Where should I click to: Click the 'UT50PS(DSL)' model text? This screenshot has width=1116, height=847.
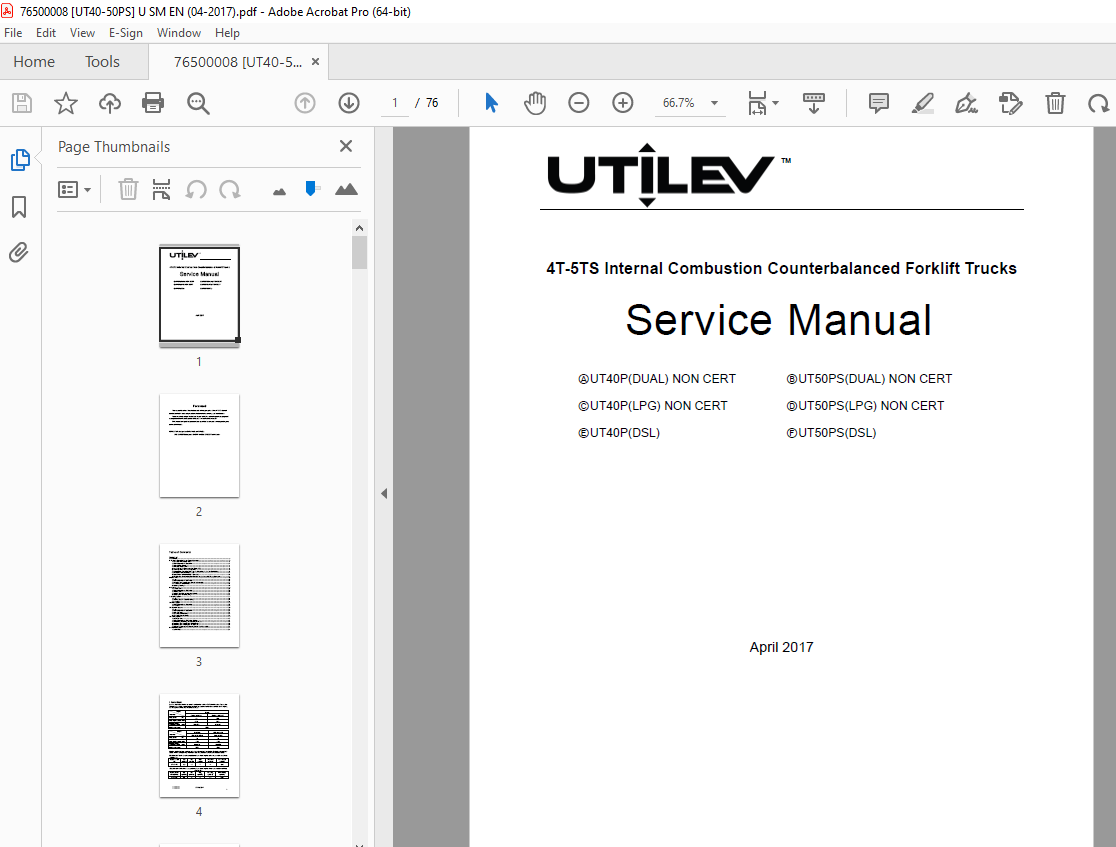[831, 433]
